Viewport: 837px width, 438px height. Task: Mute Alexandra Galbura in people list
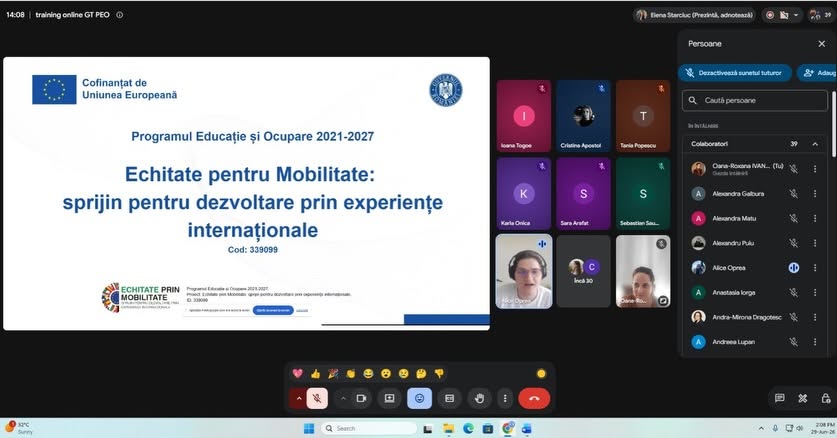pyautogui.click(x=794, y=194)
